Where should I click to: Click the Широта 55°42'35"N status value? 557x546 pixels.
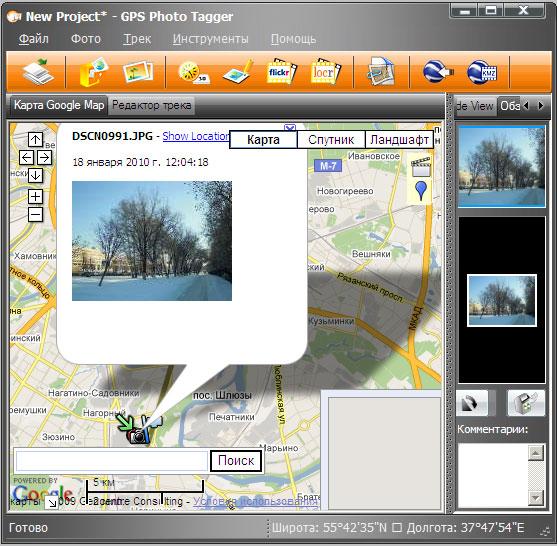point(329,528)
